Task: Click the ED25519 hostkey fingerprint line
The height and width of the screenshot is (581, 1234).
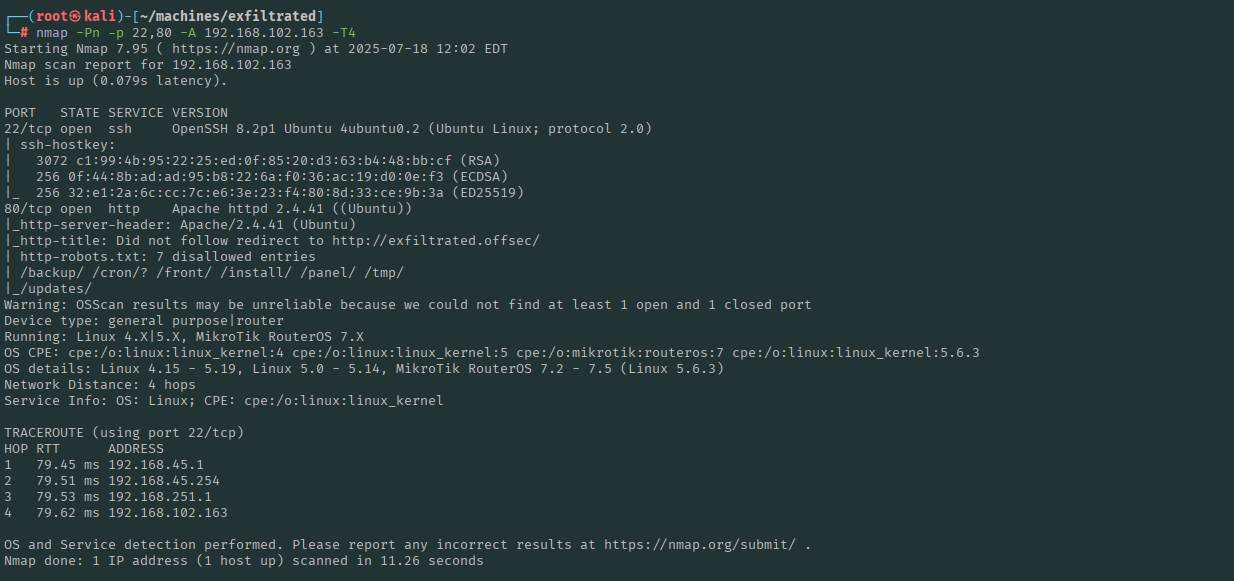Action: 260,192
